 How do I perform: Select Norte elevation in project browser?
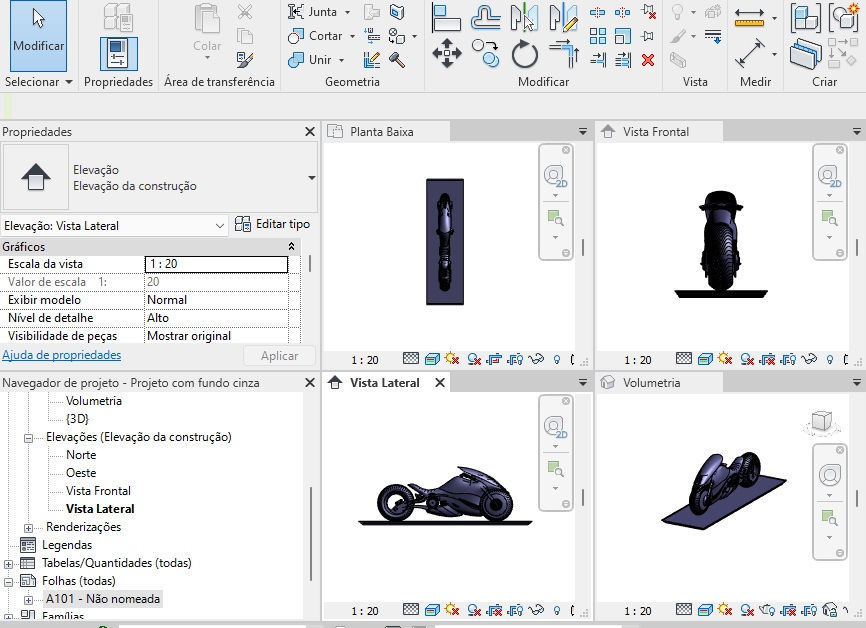[81, 455]
